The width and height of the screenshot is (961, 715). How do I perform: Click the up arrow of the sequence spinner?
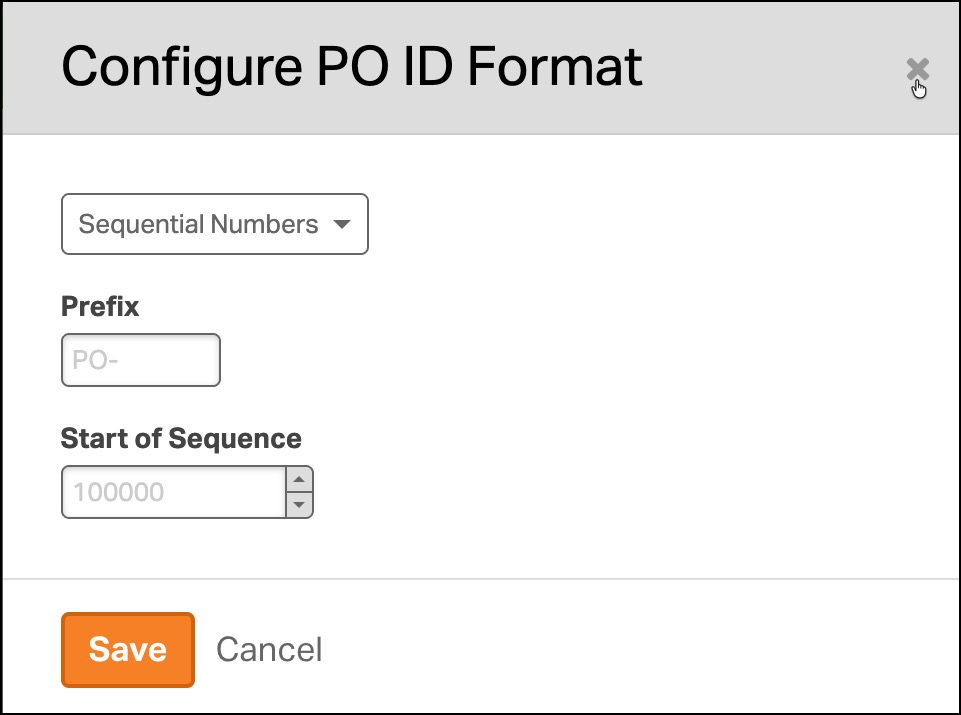click(299, 479)
